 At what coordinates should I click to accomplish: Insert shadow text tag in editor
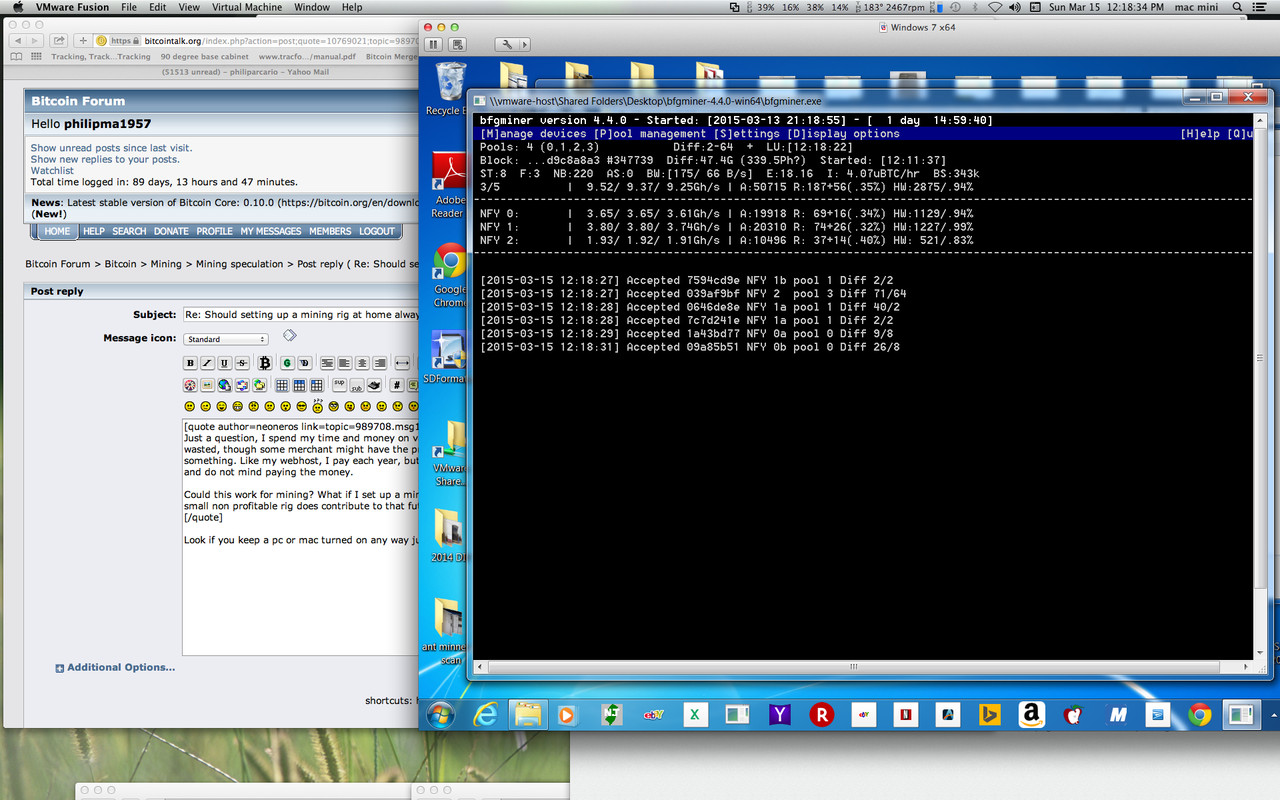point(305,363)
